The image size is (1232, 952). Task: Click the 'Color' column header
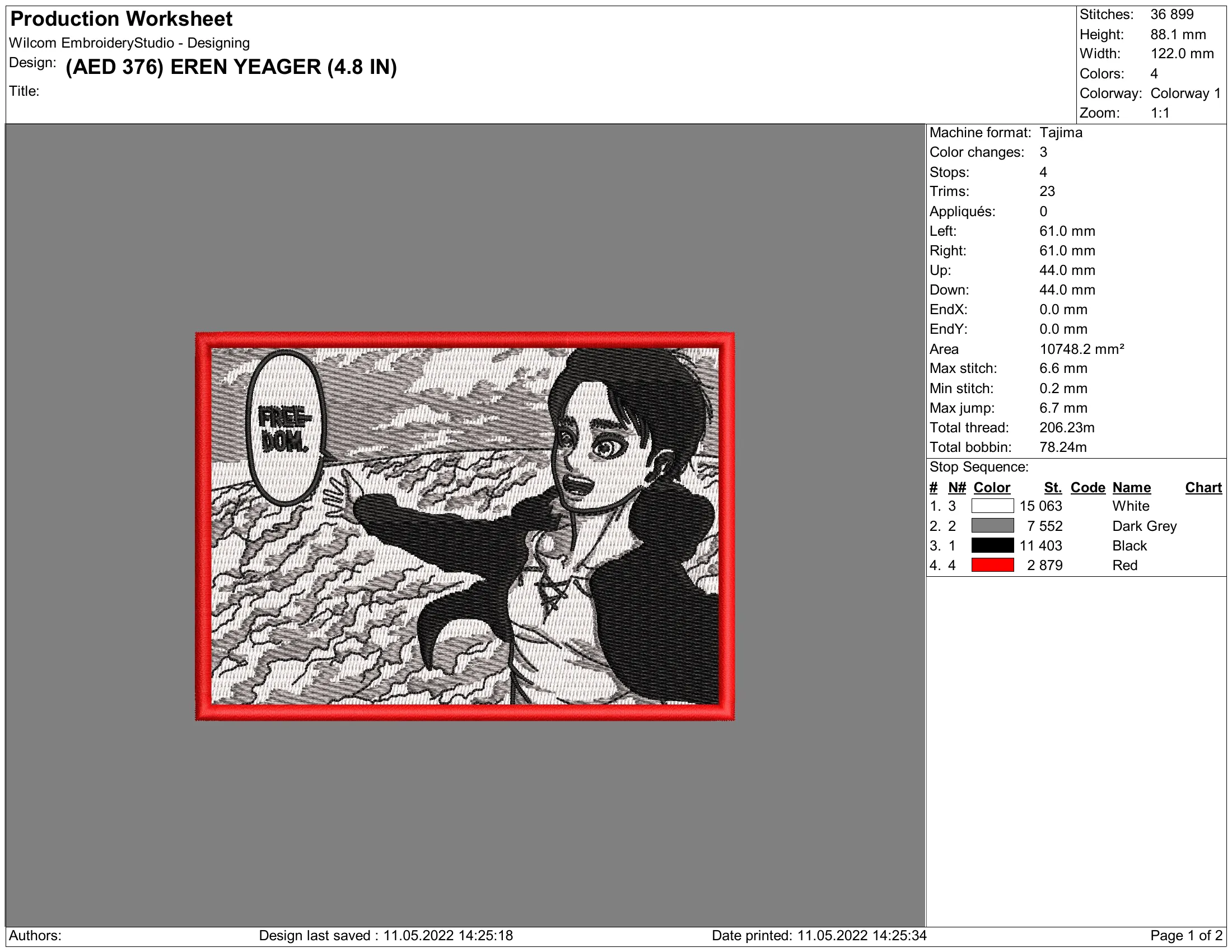992,487
